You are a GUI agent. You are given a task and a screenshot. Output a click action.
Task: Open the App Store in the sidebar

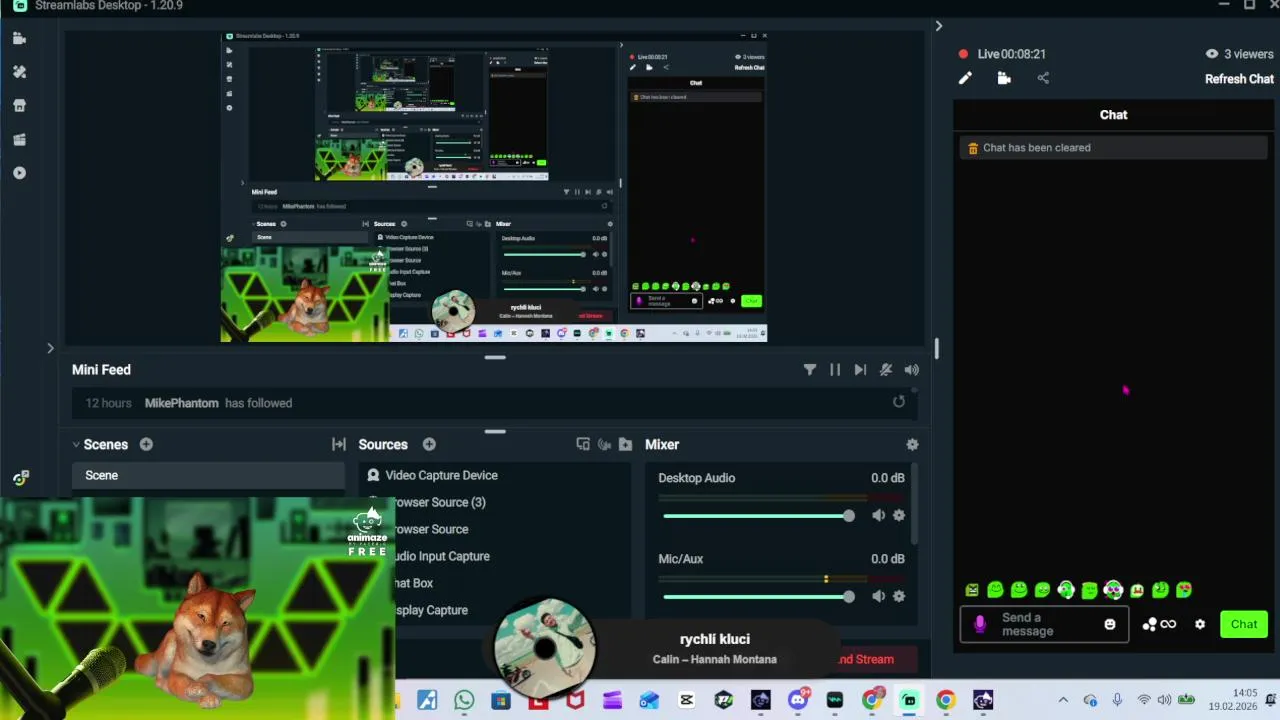click(19, 106)
